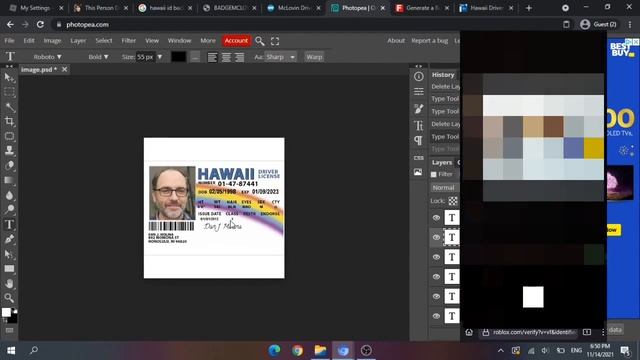640x360 pixels.
Task: Open the Layer menu
Action: (78, 40)
